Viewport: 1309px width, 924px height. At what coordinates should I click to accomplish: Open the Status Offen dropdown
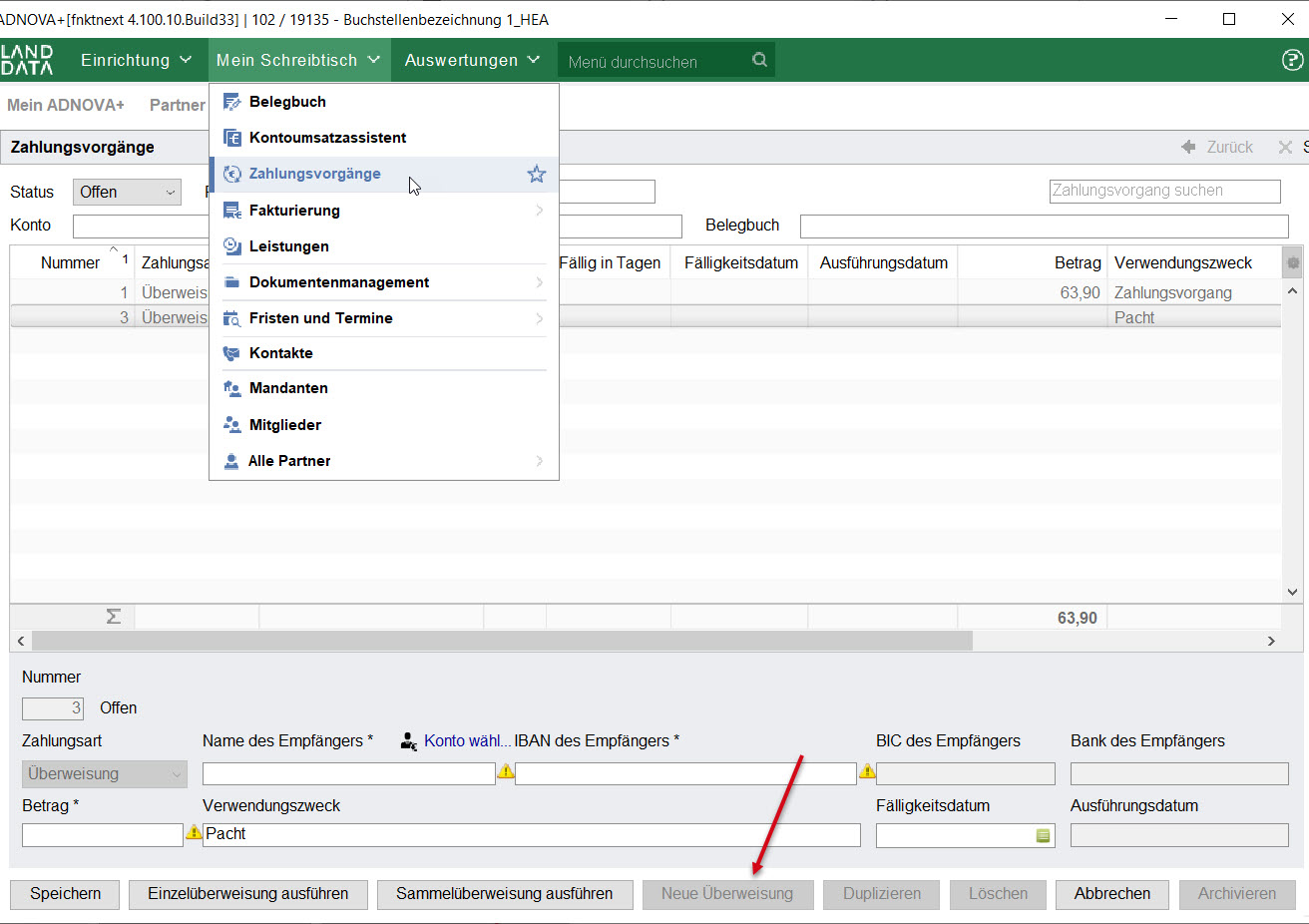127,193
